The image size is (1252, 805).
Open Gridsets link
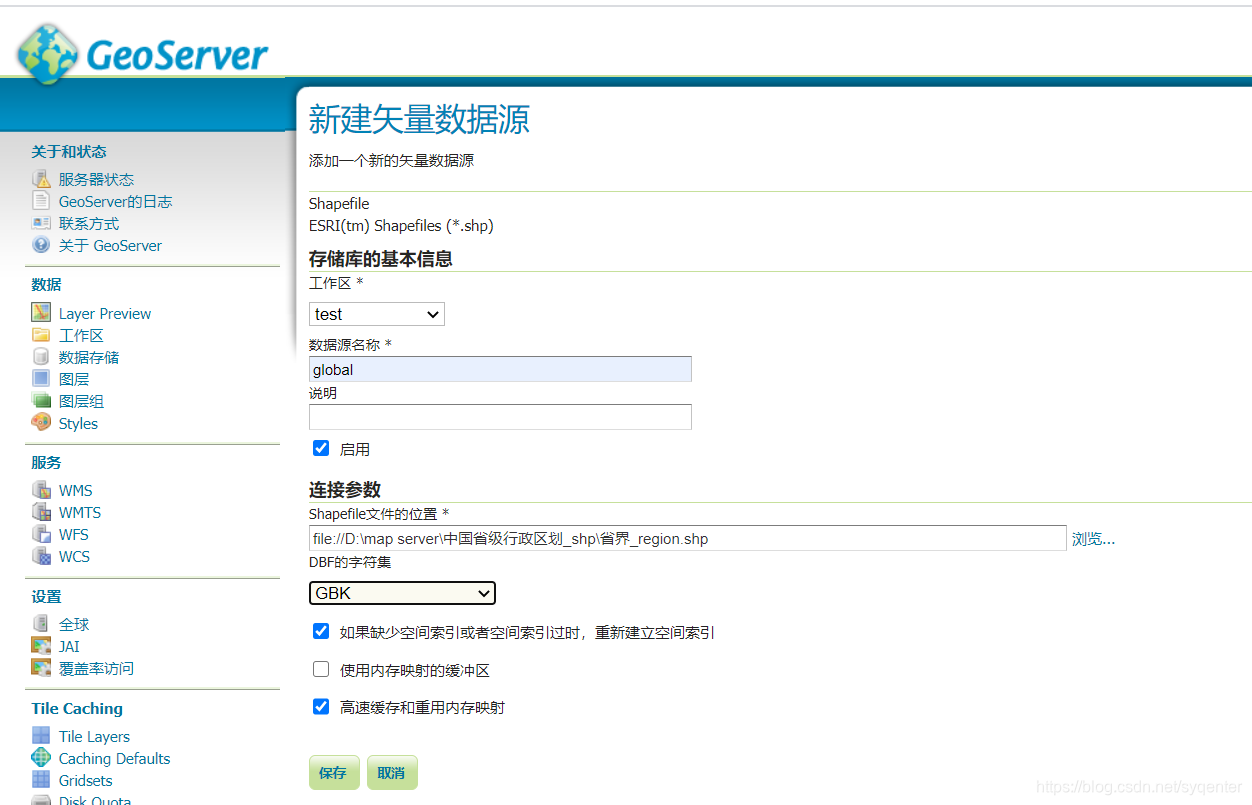pos(85,780)
